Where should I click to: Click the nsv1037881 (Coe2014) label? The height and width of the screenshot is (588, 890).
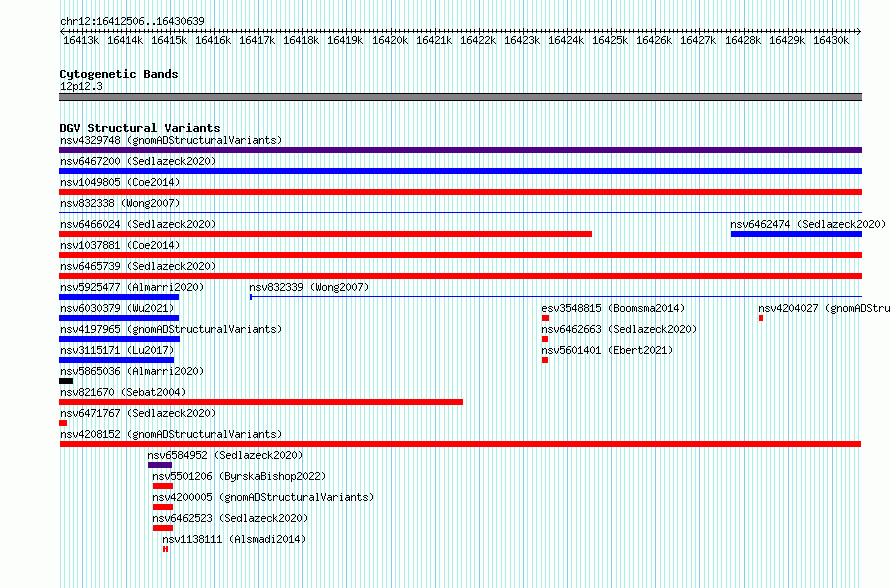click(x=120, y=245)
